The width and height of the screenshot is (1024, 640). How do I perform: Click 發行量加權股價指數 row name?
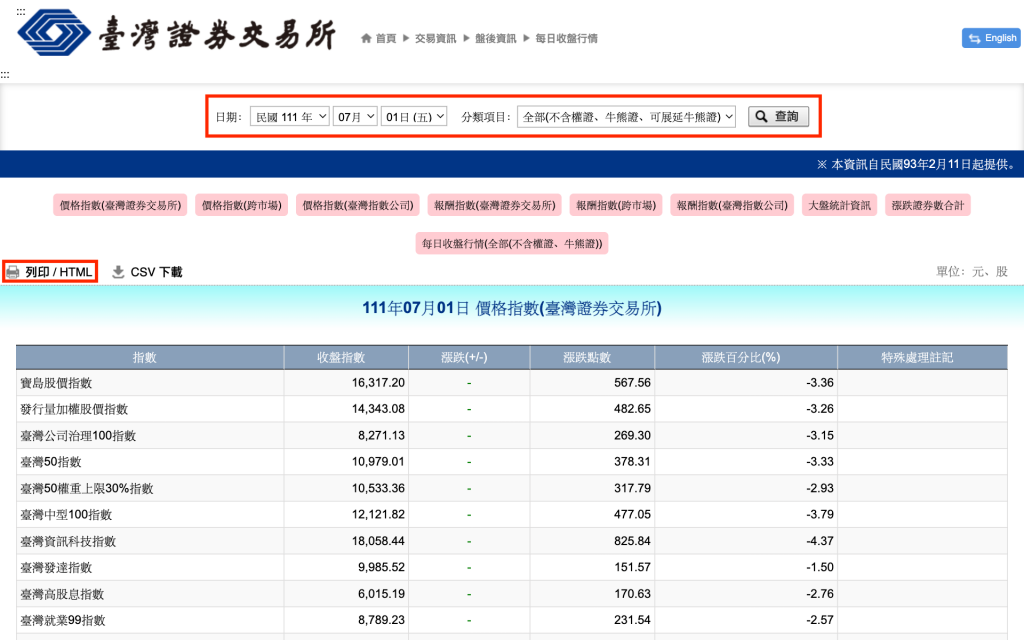74,409
